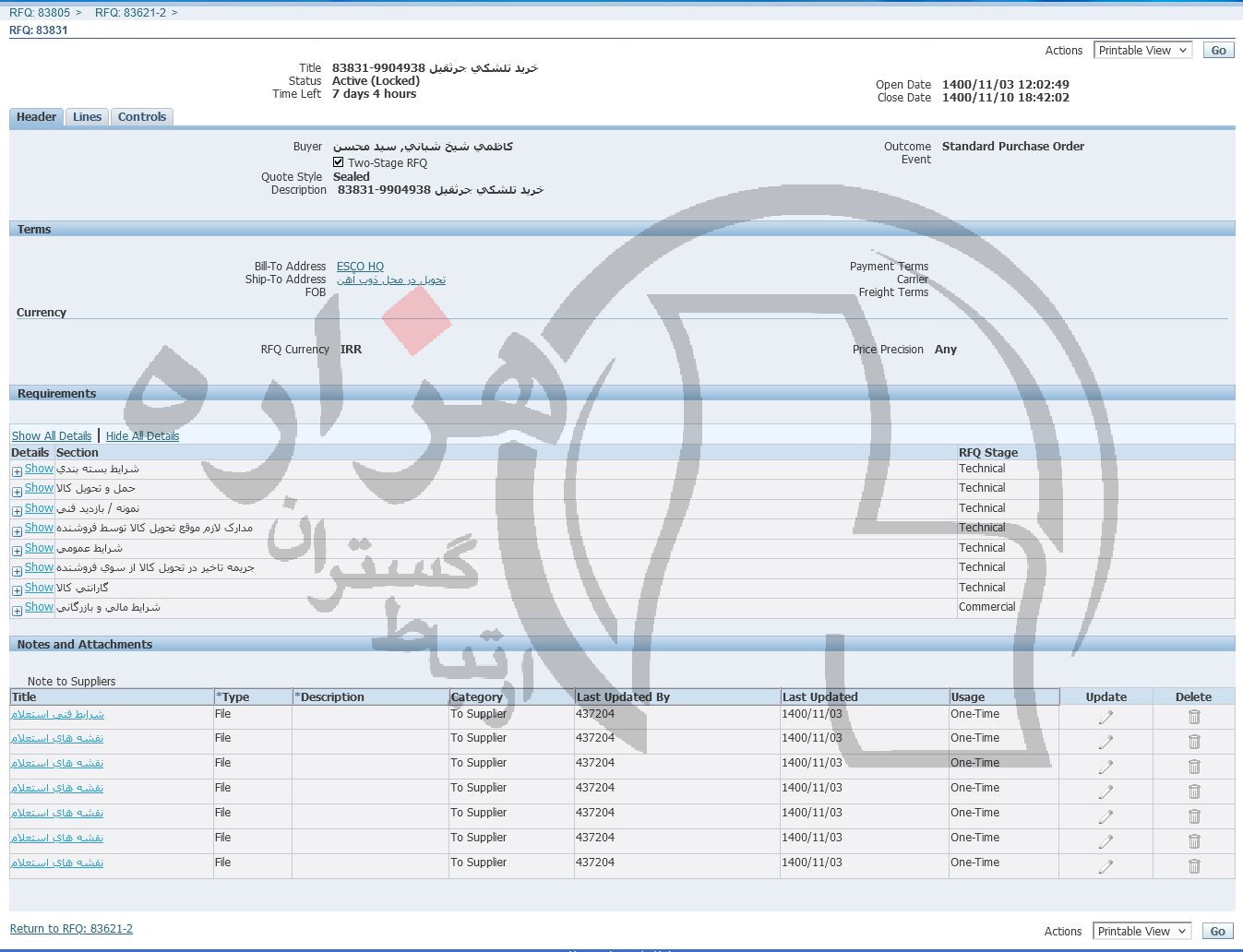
Task: Click Return to RFQ: 83621-2 link
Action: 71,929
